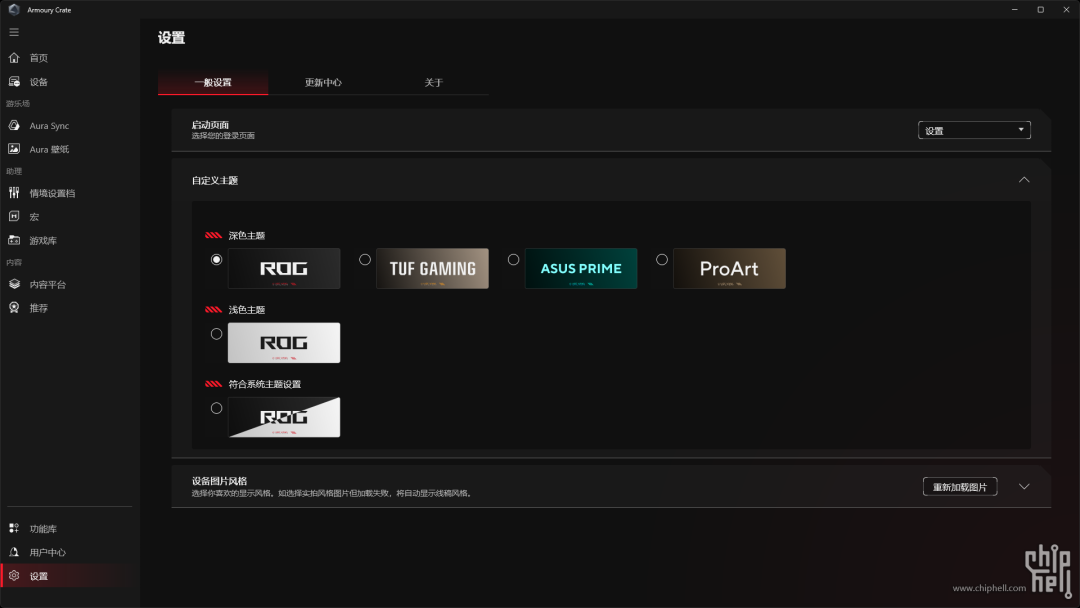This screenshot has width=1080, height=608.
Task: Select the dark ROG theme radio button
Action: [216, 260]
